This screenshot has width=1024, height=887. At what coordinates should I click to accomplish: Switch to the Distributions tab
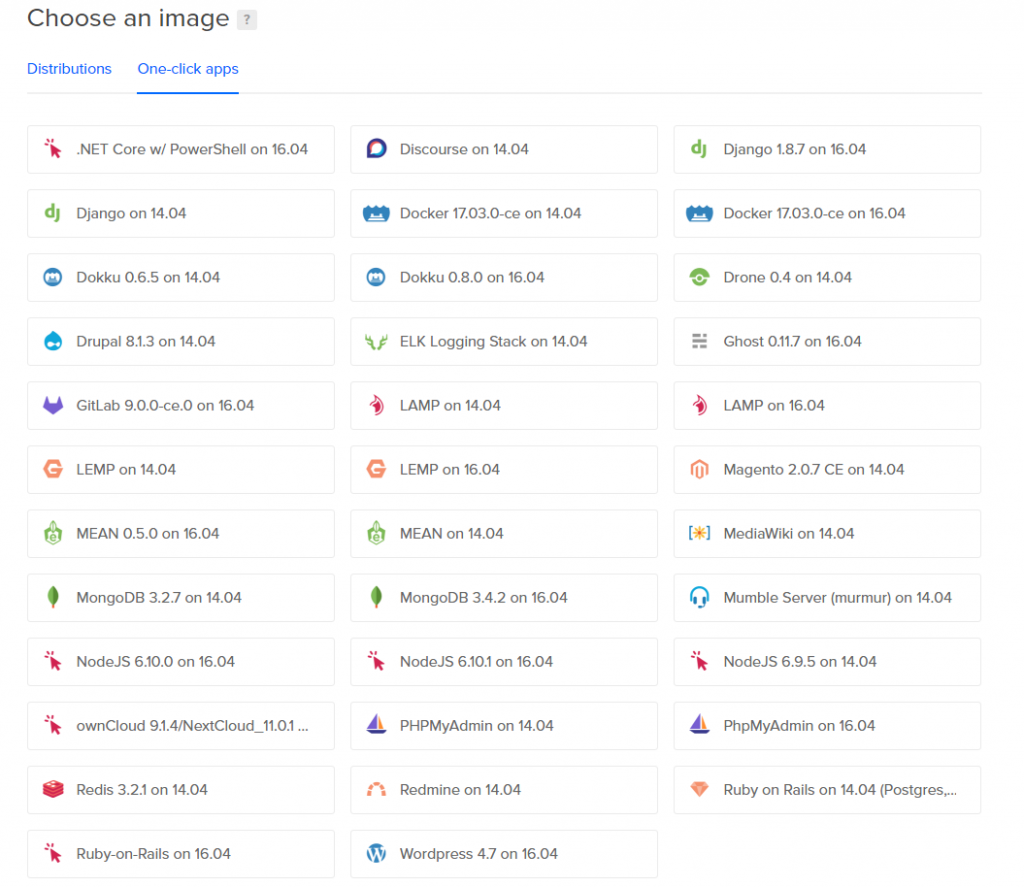69,69
